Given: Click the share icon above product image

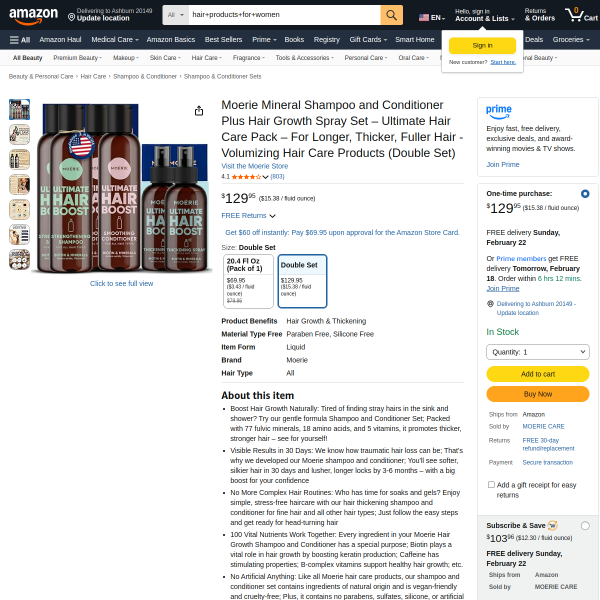Looking at the screenshot, I should click(x=199, y=111).
